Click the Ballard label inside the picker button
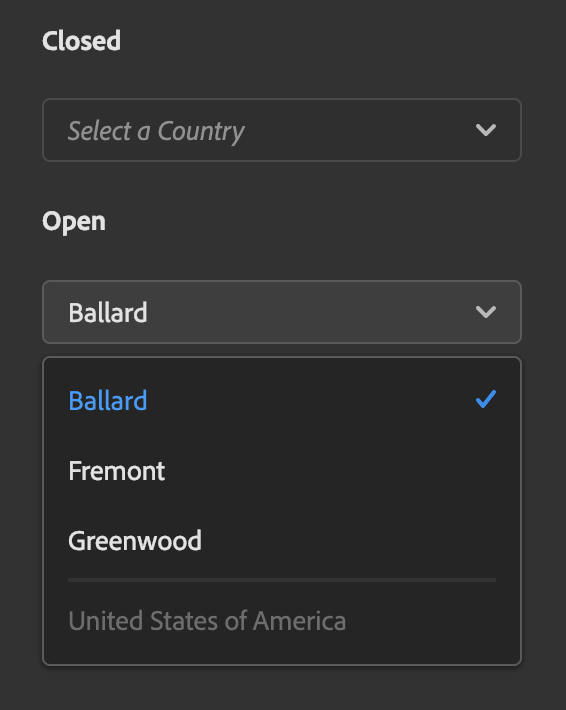 (x=108, y=312)
